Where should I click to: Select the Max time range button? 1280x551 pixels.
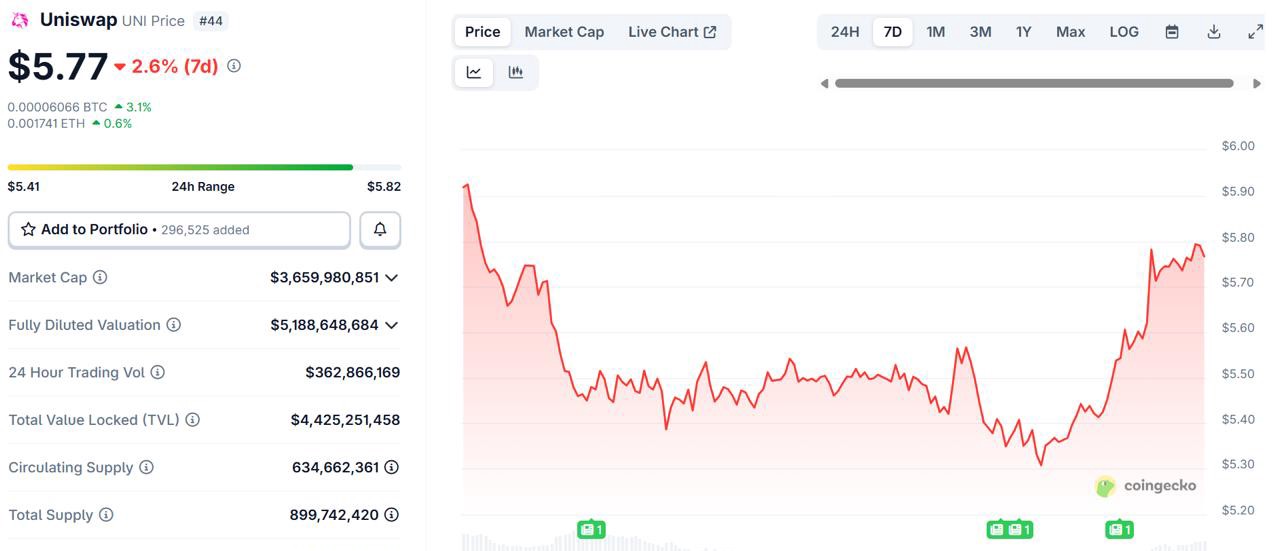point(1070,32)
